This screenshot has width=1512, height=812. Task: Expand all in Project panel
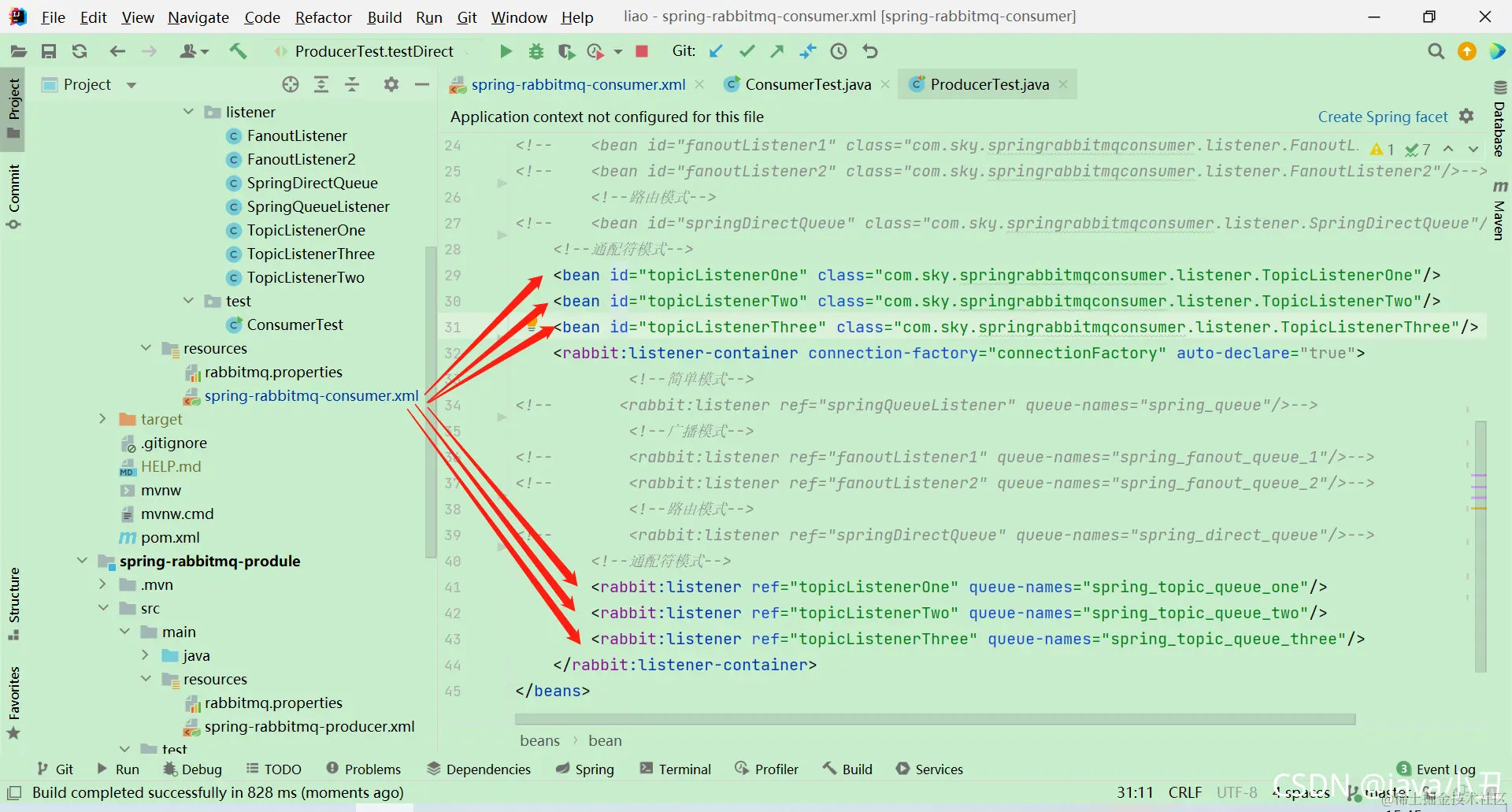click(x=321, y=84)
